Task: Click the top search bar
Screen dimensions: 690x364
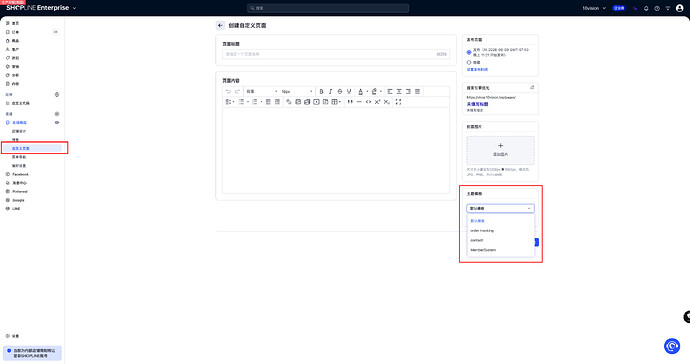Action: click(328, 8)
